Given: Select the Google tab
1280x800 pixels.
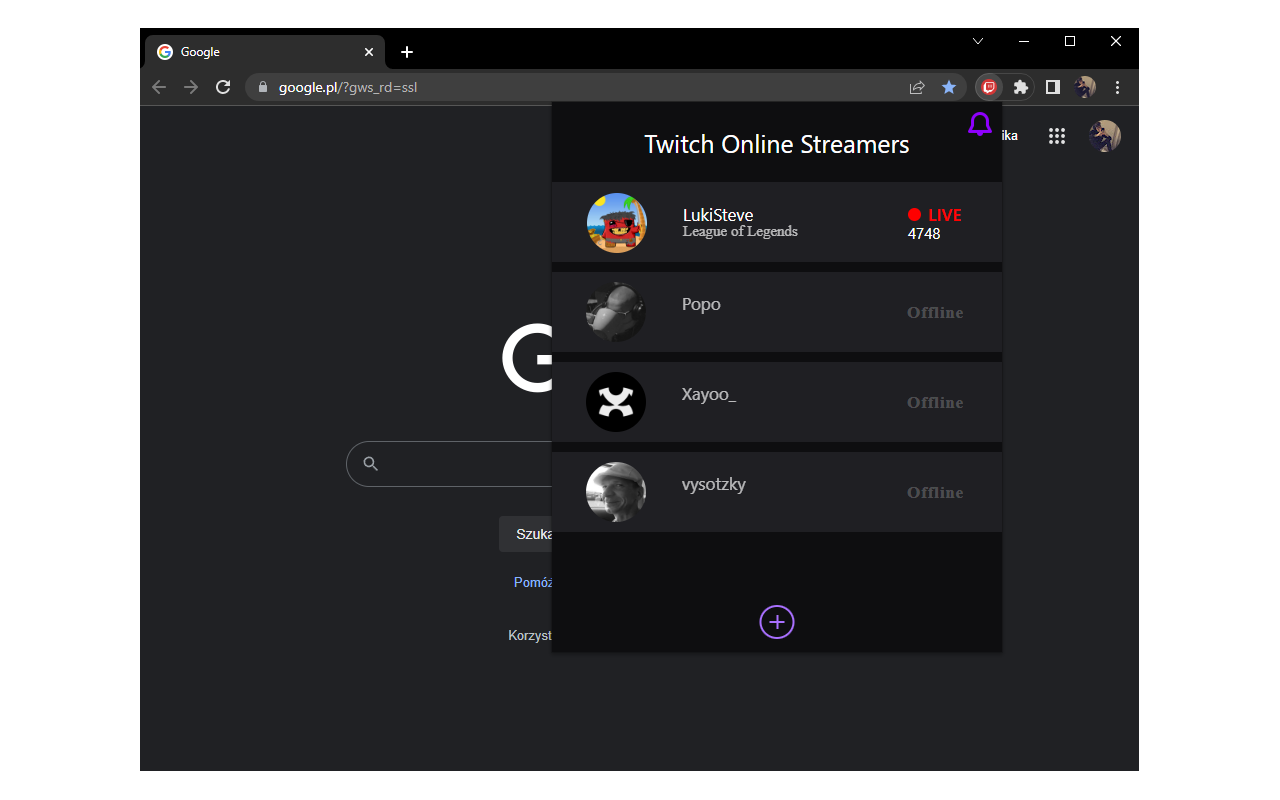Looking at the screenshot, I should tap(264, 52).
